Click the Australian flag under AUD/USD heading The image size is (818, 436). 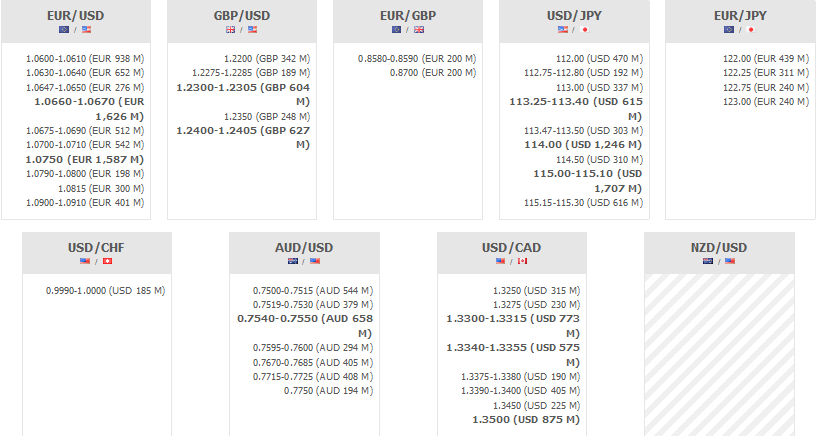293,262
